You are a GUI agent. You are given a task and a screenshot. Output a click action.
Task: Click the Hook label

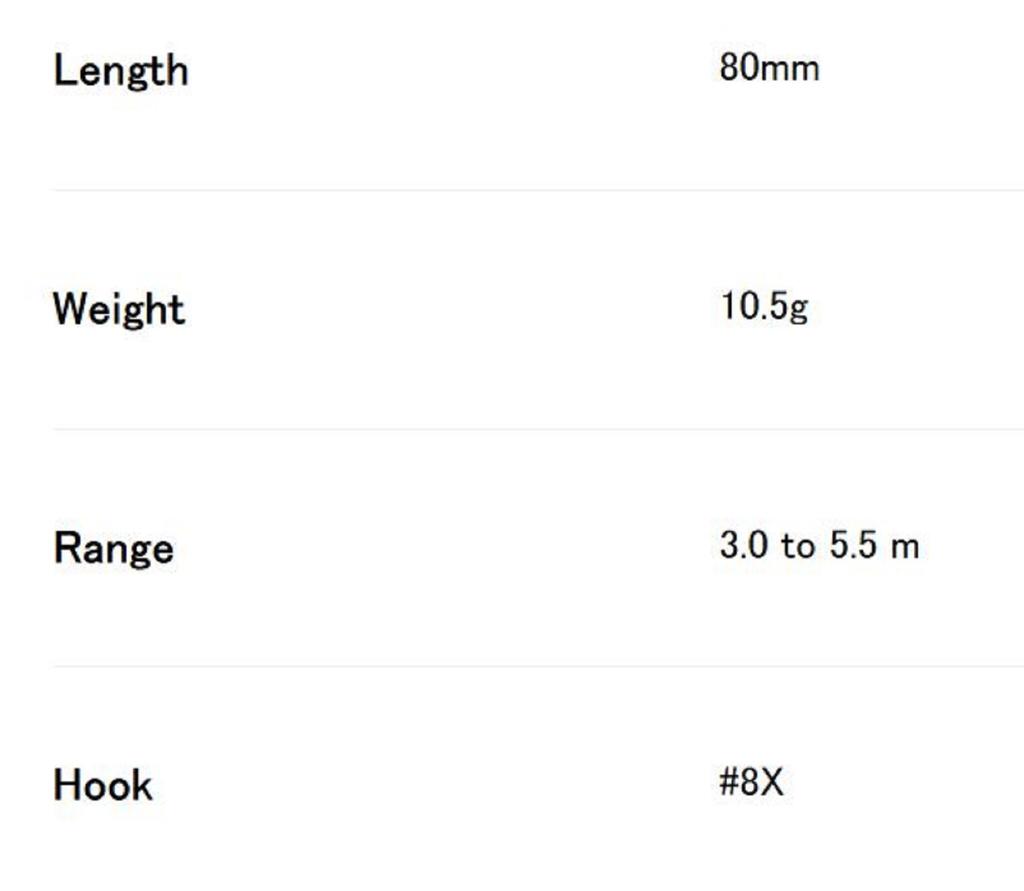click(102, 786)
